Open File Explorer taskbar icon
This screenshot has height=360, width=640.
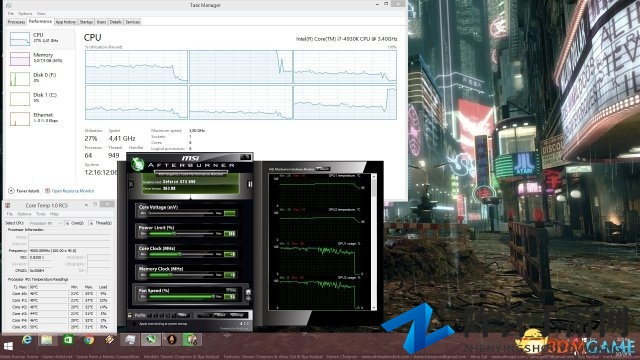tap(47, 340)
